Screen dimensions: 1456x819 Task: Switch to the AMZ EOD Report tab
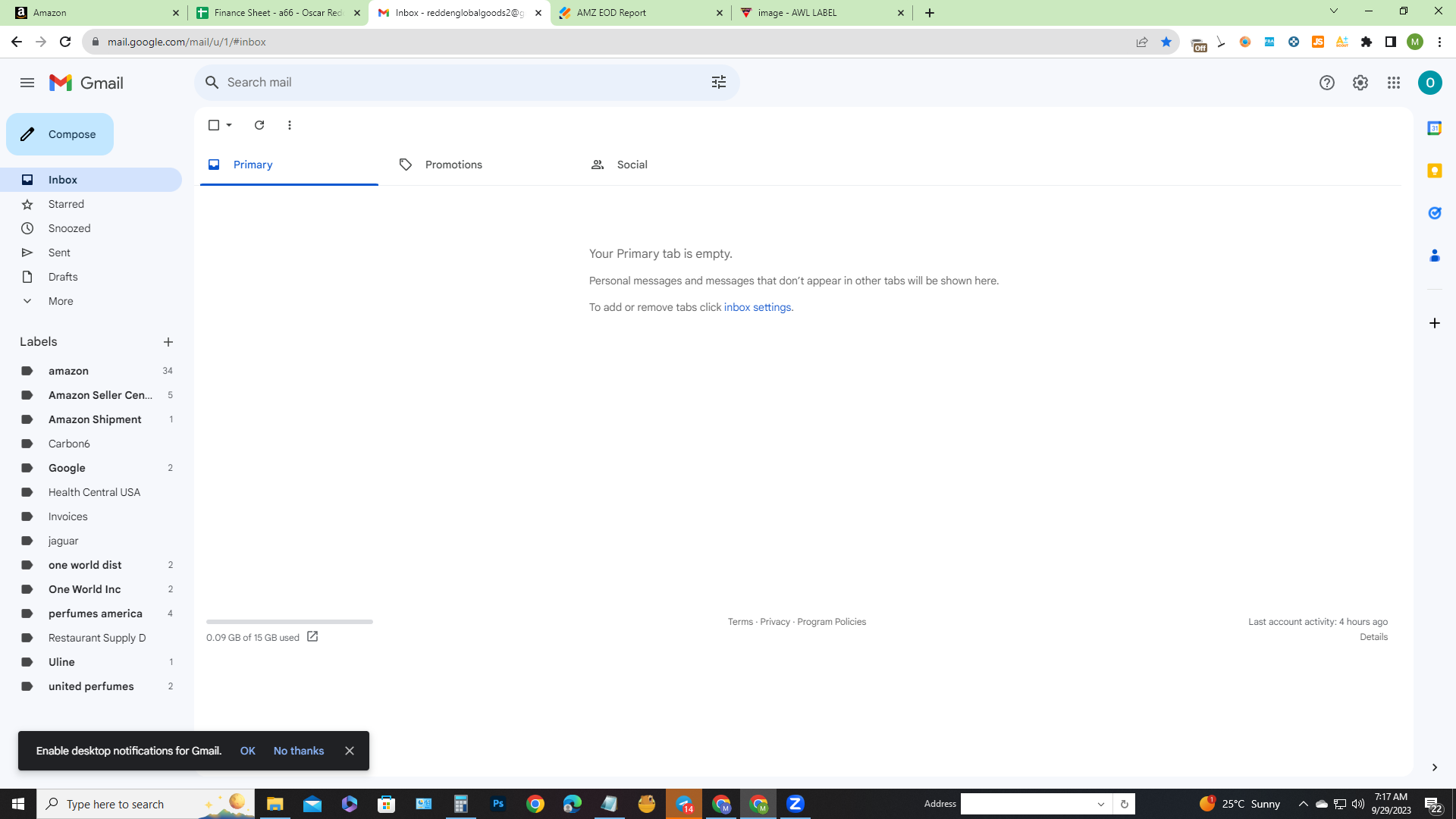642,13
